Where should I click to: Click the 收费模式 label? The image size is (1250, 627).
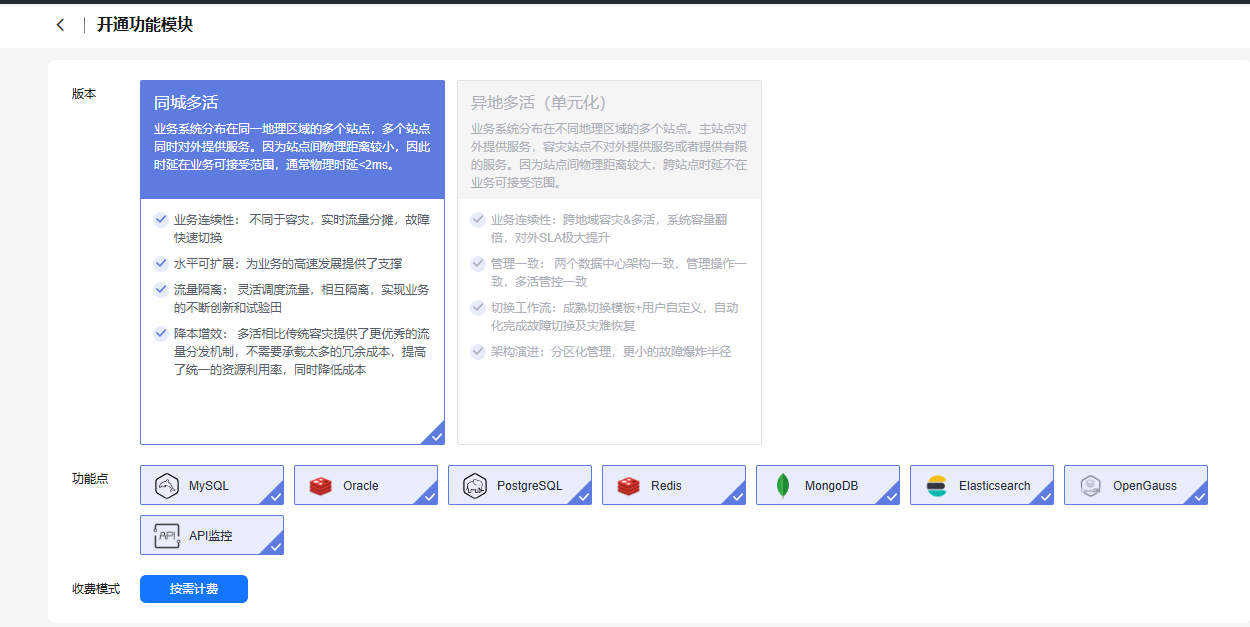(x=96, y=589)
